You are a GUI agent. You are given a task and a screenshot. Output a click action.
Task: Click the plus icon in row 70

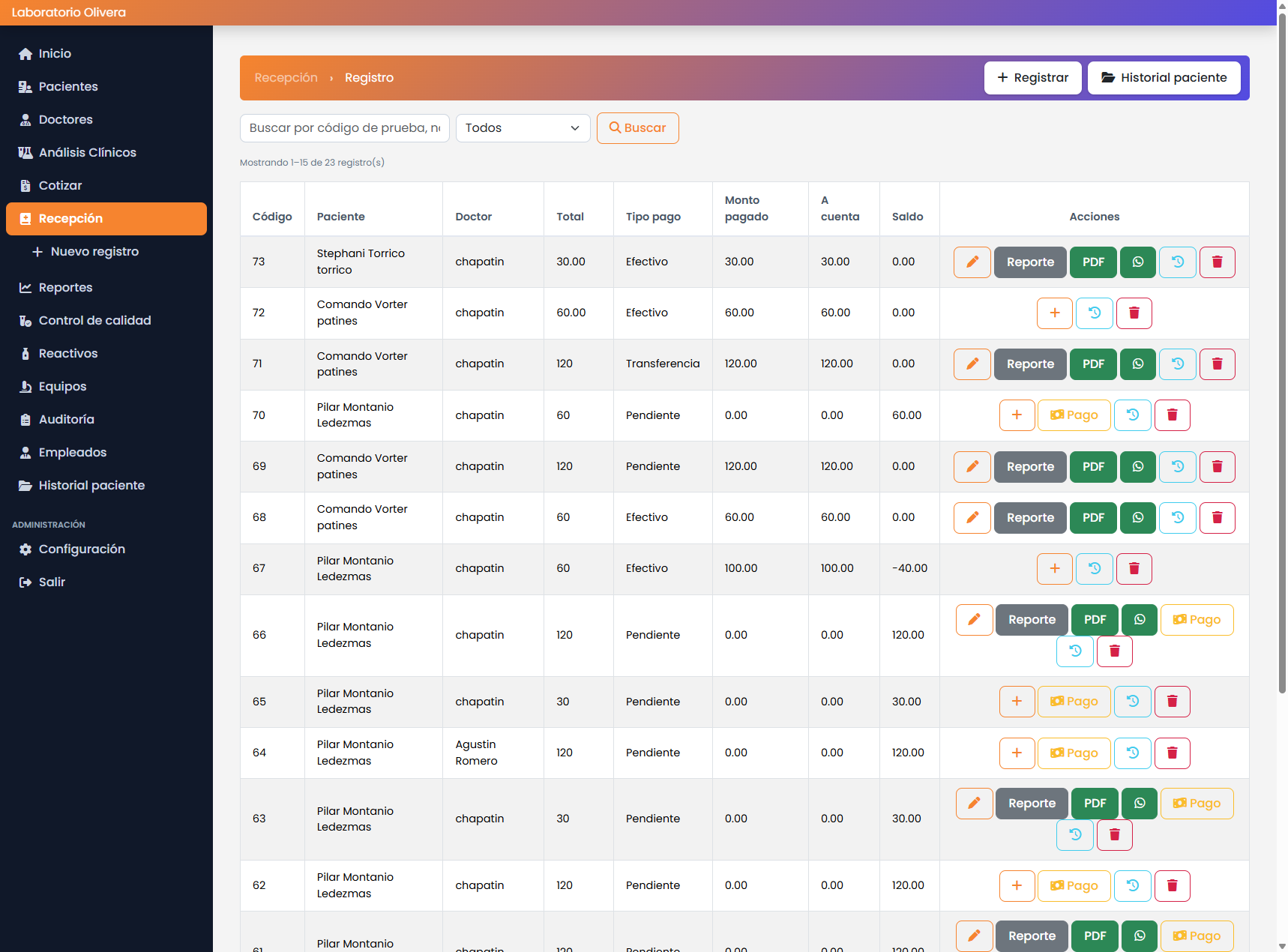(x=1017, y=415)
